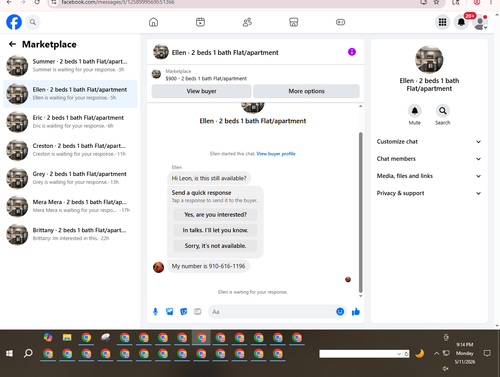Open emoji picker in message box
500x377 pixels.
click(340, 312)
